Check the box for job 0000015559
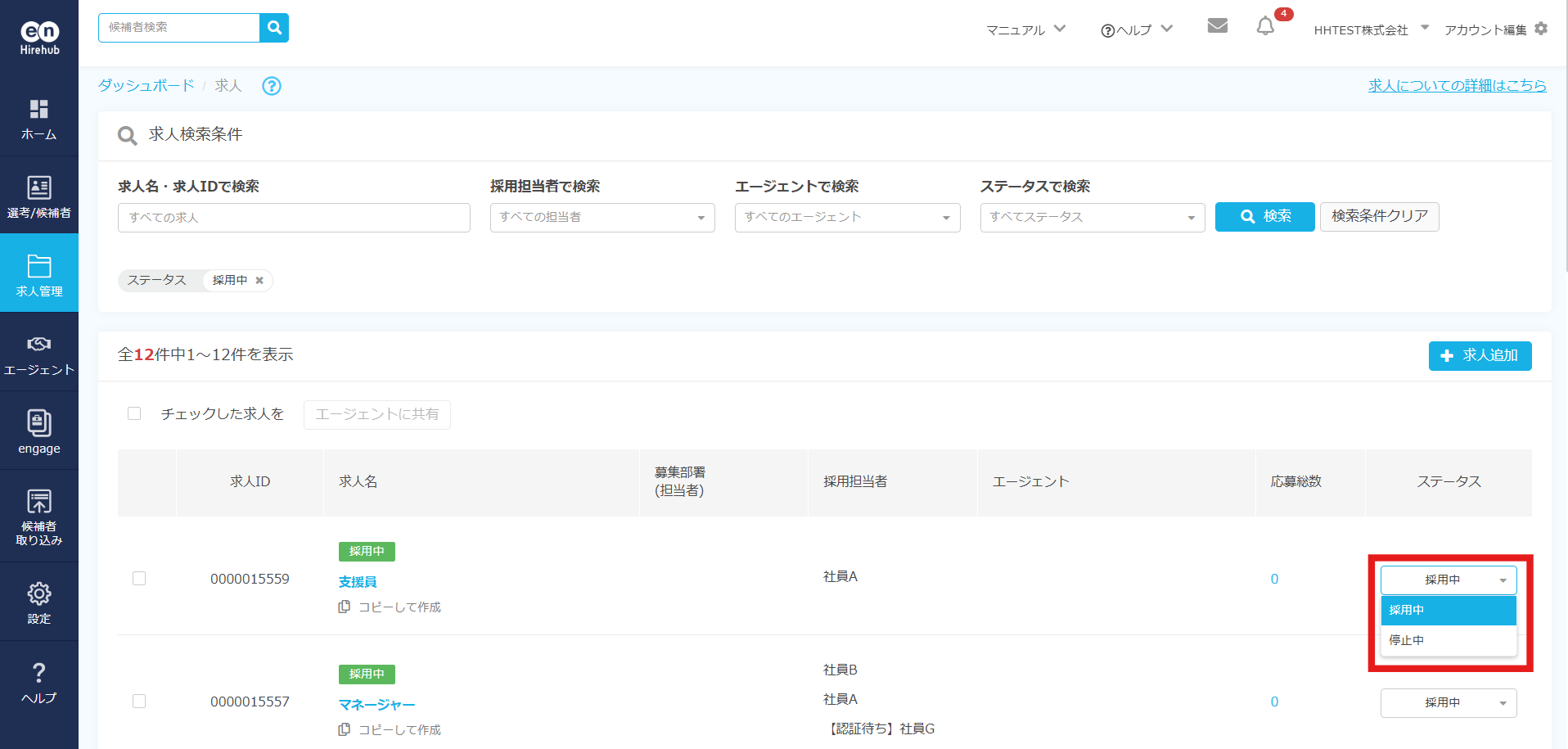 (139, 579)
